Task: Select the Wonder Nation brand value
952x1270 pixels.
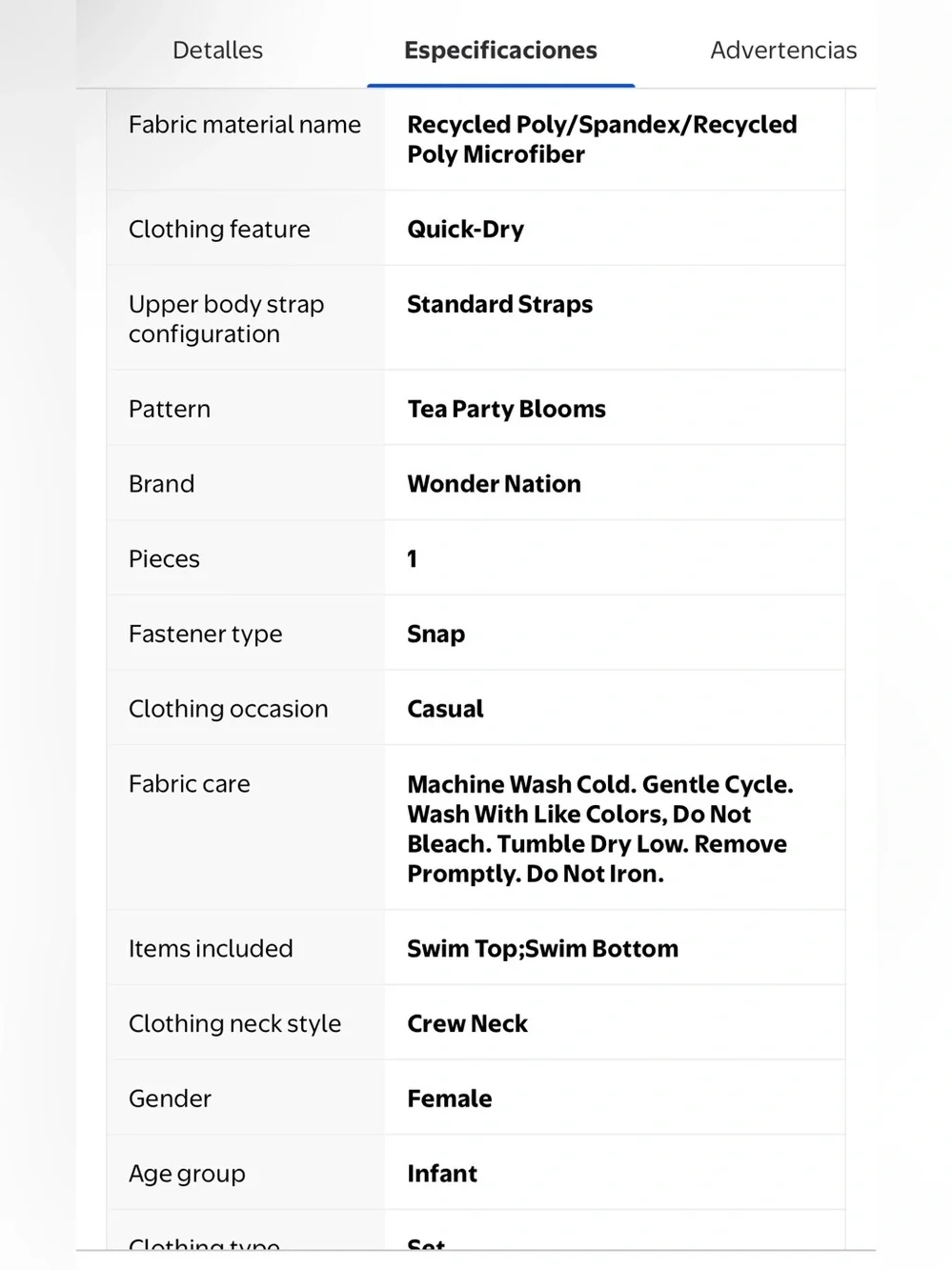Action: 494,484
